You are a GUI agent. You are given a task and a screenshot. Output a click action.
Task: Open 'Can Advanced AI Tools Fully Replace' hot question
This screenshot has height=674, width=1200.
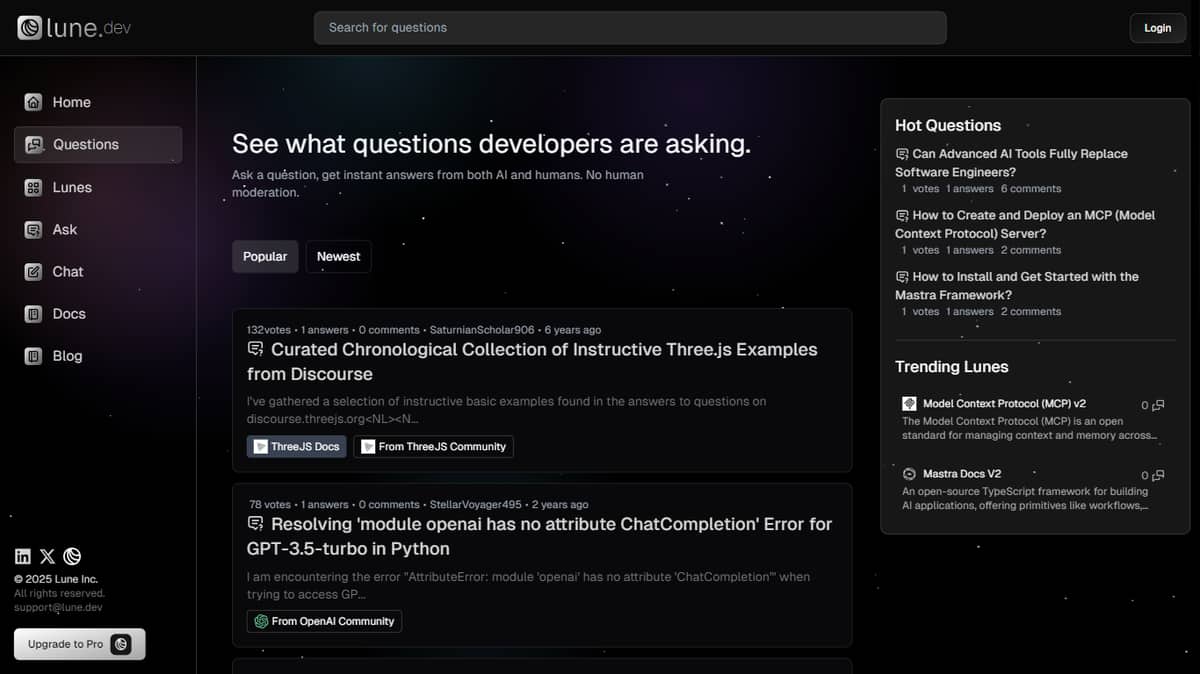point(1011,163)
